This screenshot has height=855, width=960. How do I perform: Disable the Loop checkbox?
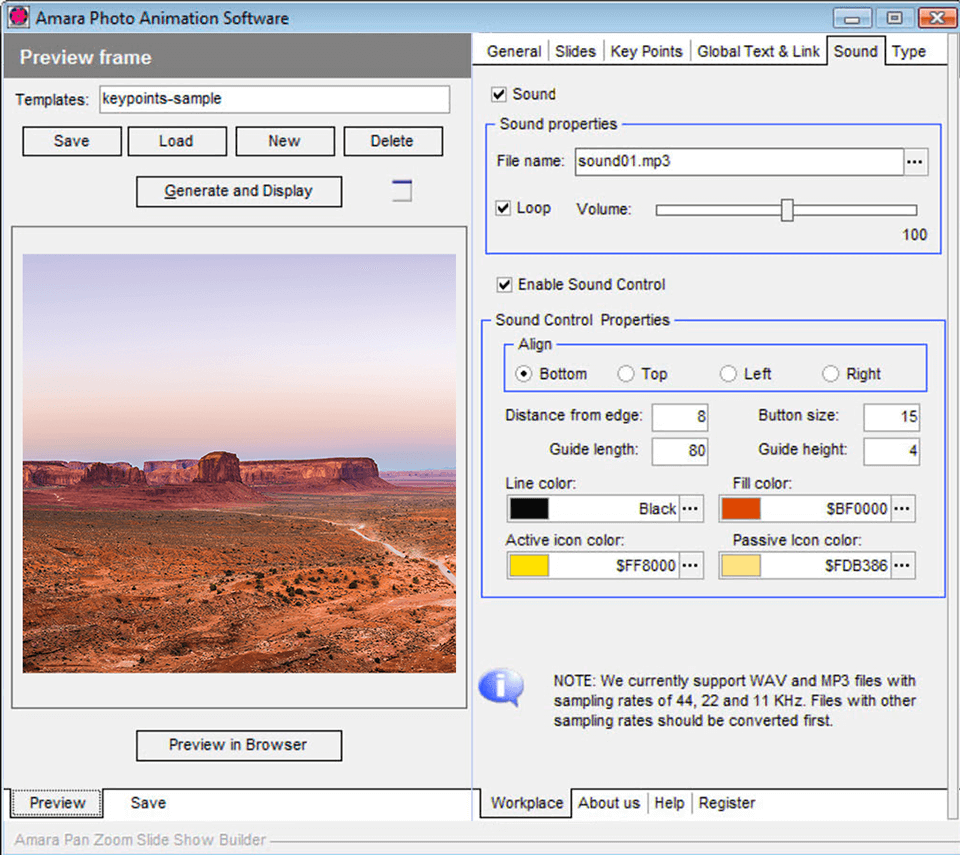[x=504, y=208]
